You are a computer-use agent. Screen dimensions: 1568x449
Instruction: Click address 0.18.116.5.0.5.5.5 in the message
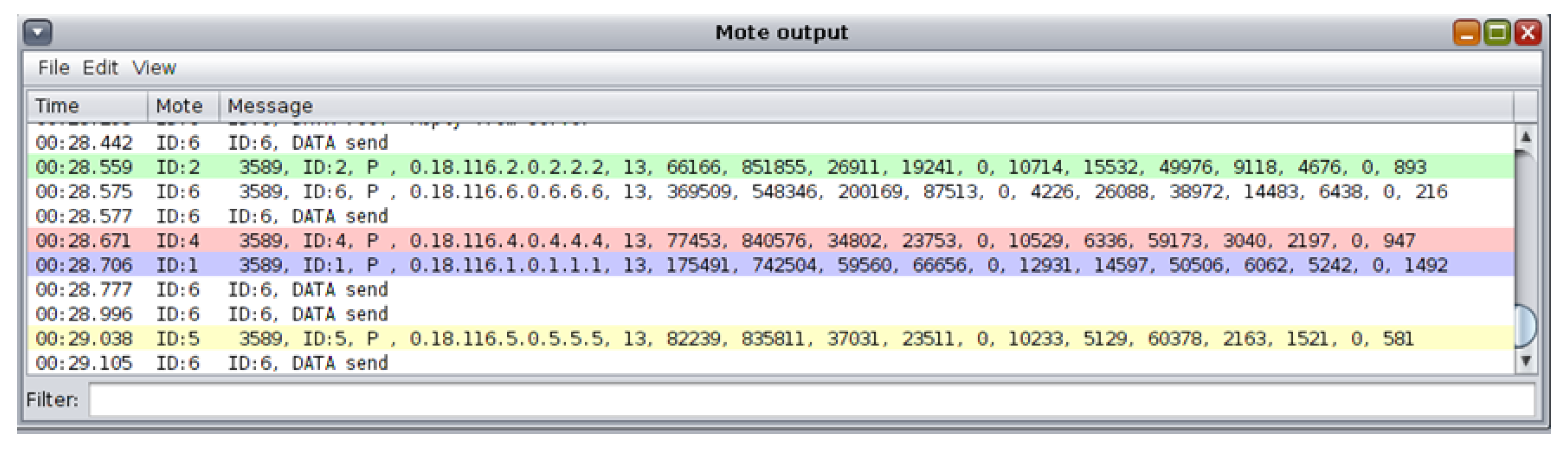point(506,338)
